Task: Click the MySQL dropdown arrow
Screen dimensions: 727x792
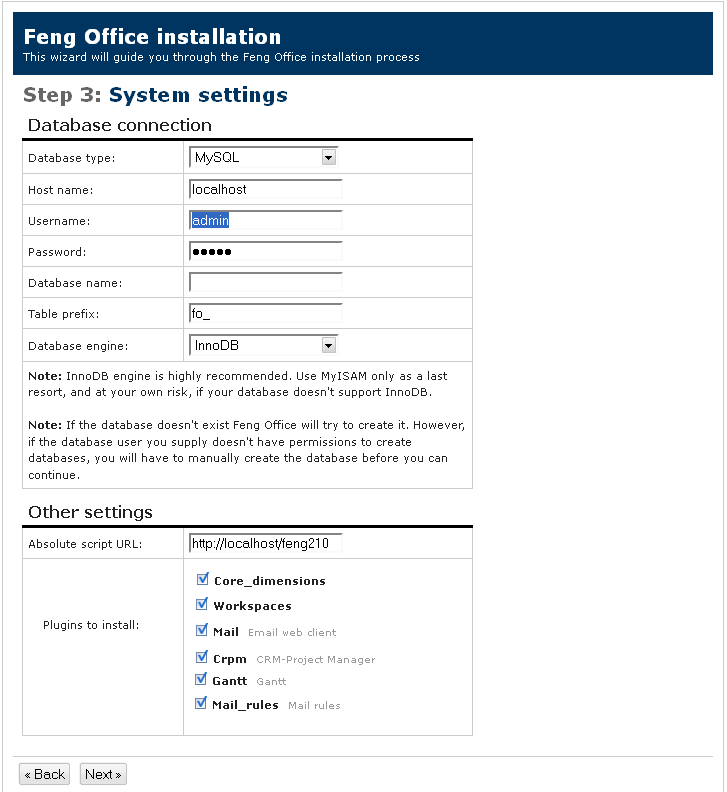Action: [328, 158]
